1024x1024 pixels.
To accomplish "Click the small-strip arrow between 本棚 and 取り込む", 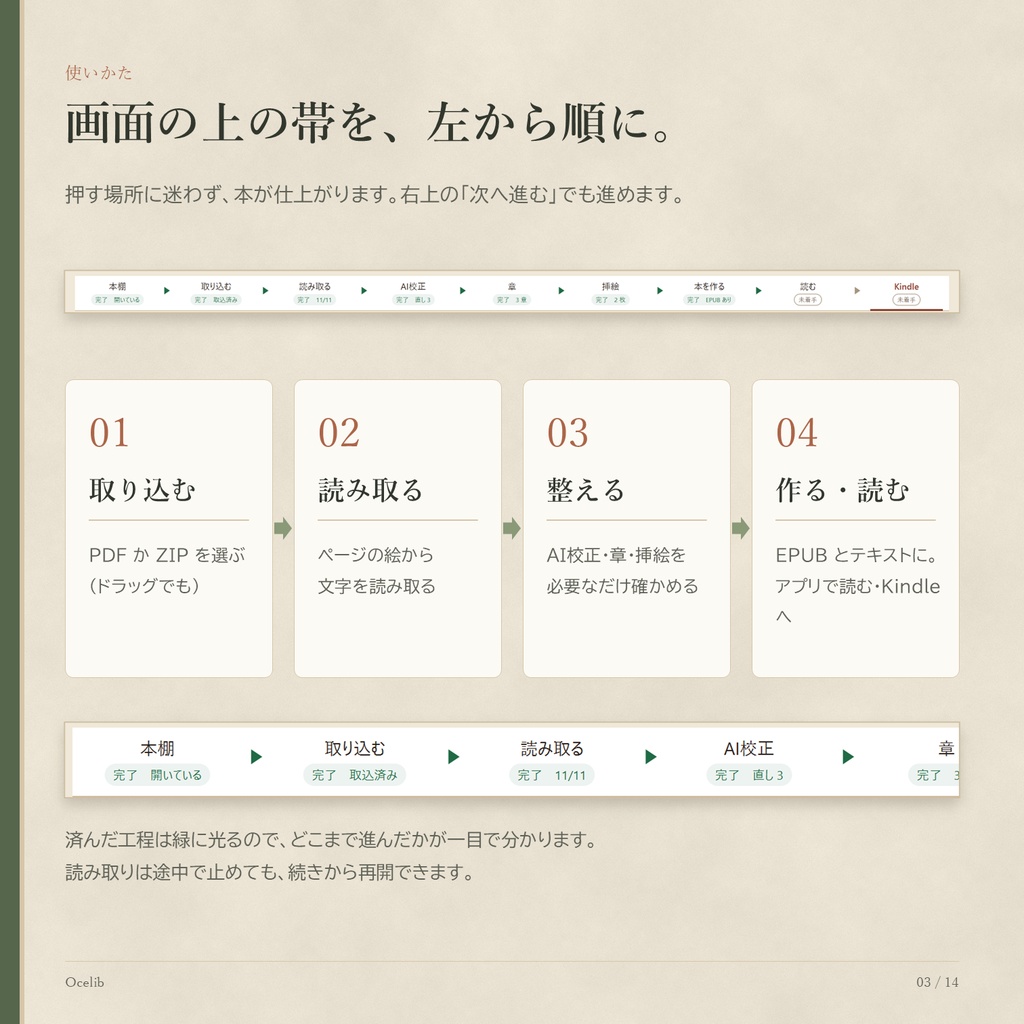I will 167,291.
